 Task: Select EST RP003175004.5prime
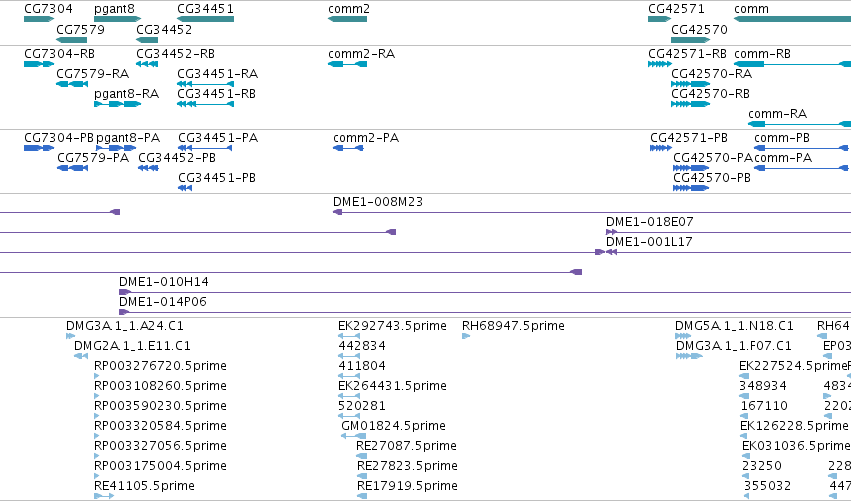click(97, 477)
